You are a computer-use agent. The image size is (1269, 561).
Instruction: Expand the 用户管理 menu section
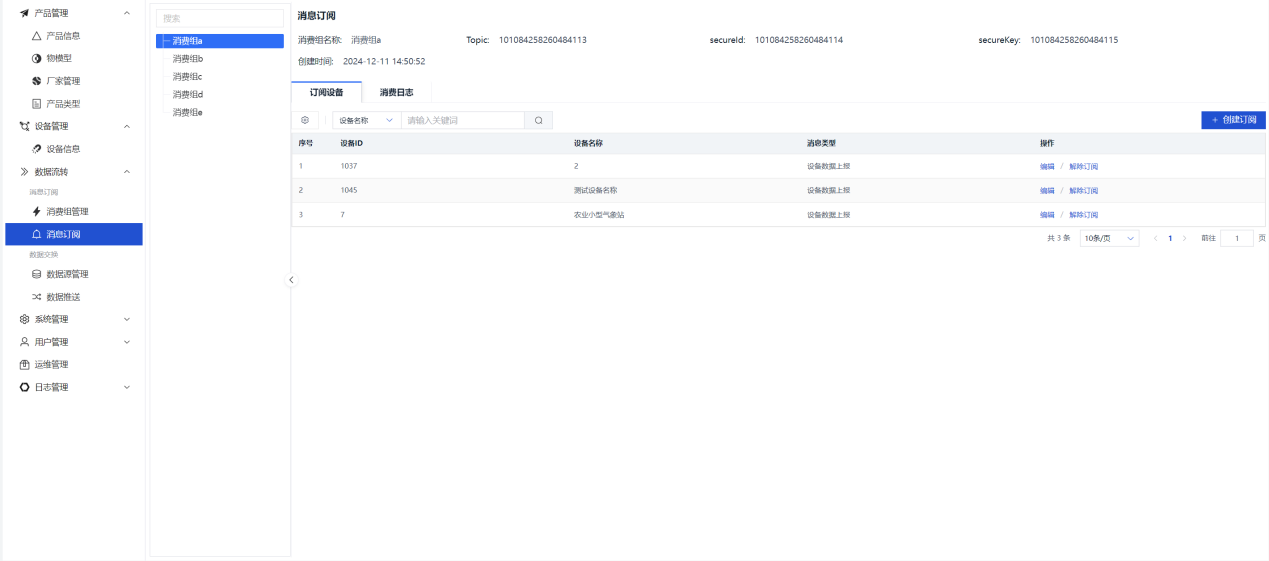pyautogui.click(x=126, y=342)
